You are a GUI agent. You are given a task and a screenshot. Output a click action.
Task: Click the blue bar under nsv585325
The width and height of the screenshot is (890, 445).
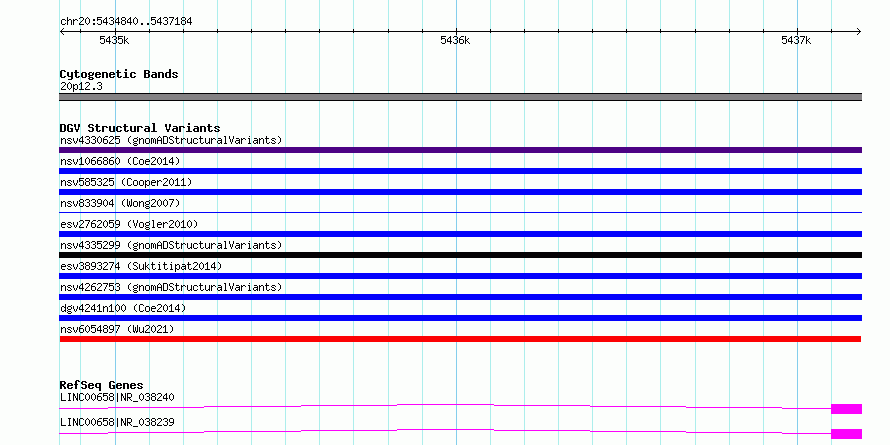point(460,192)
